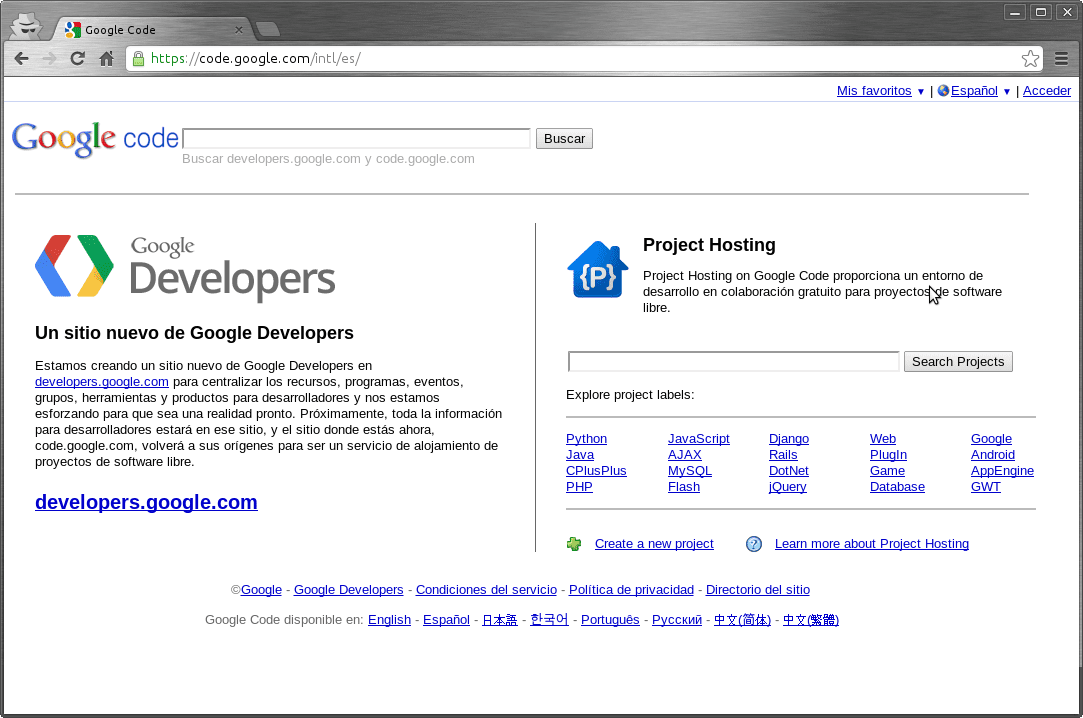The height and width of the screenshot is (718, 1083).
Task: Open Política de privacidad footer link
Action: pos(631,590)
